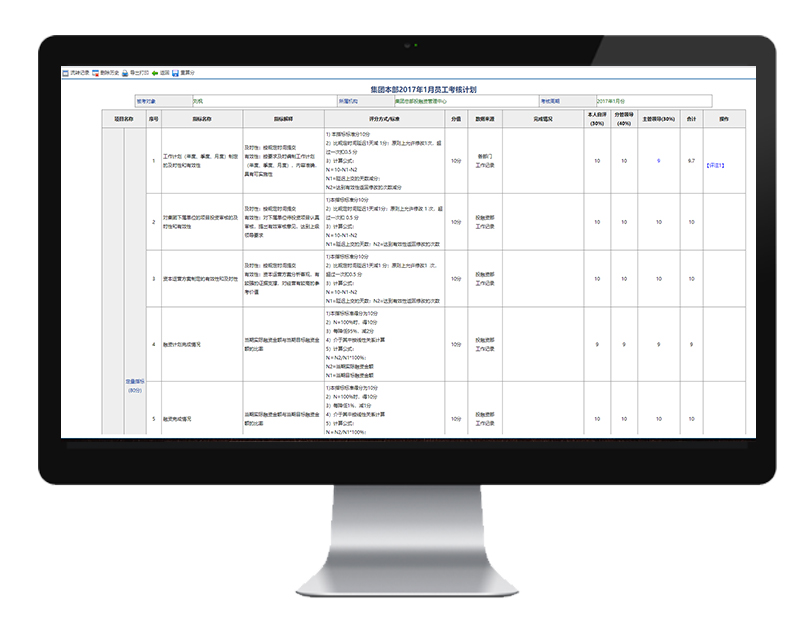Click the 合计 value 9.7 in row 1
Image resolution: width=806 pixels, height=632 pixels.
point(691,160)
